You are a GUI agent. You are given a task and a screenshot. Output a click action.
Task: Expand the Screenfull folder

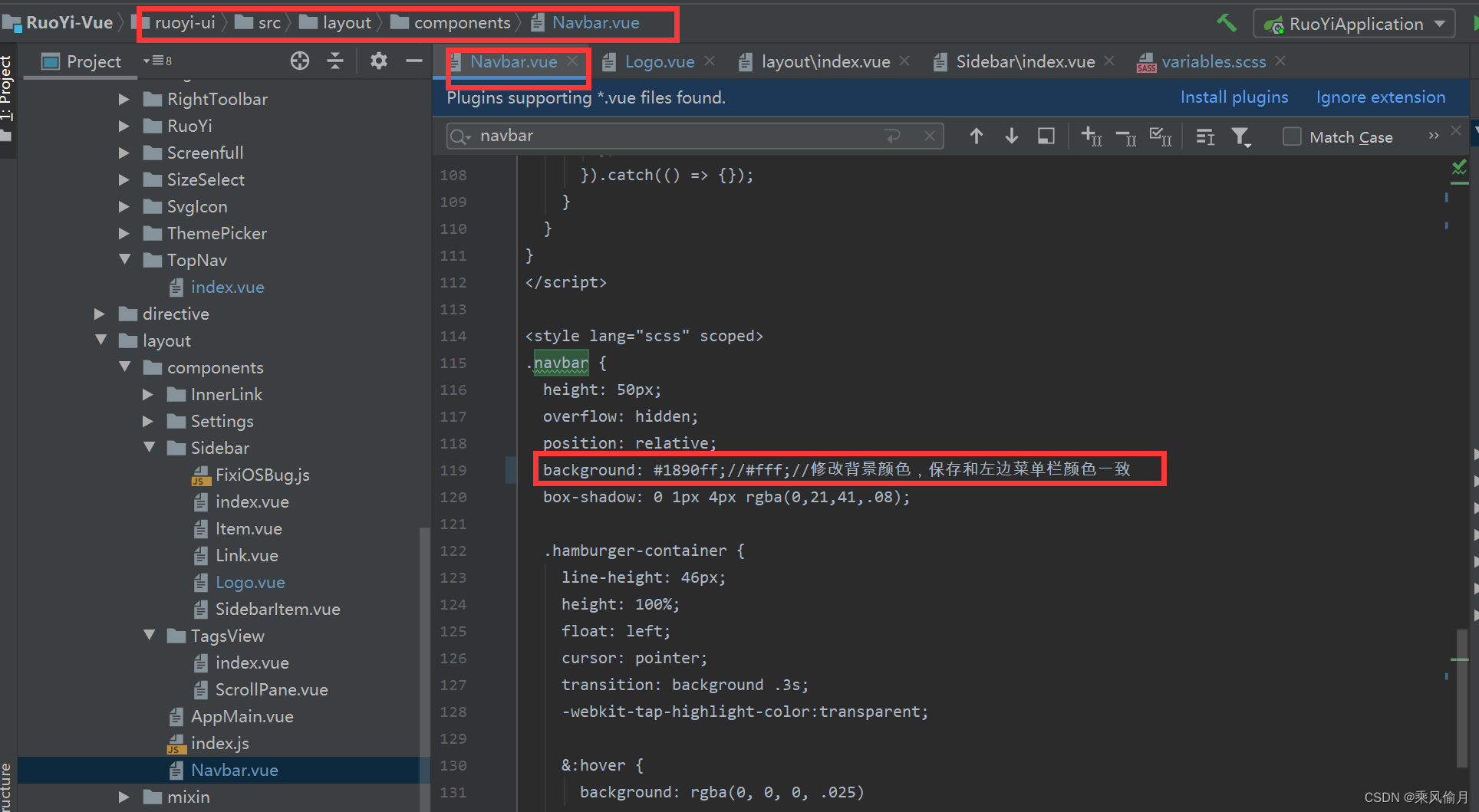pos(124,153)
